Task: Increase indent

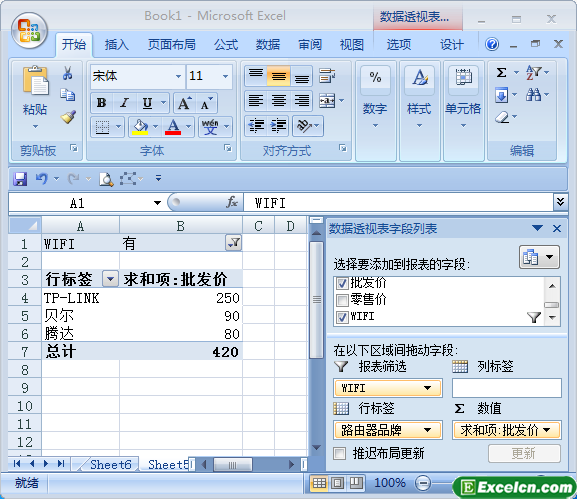Action: click(x=279, y=126)
